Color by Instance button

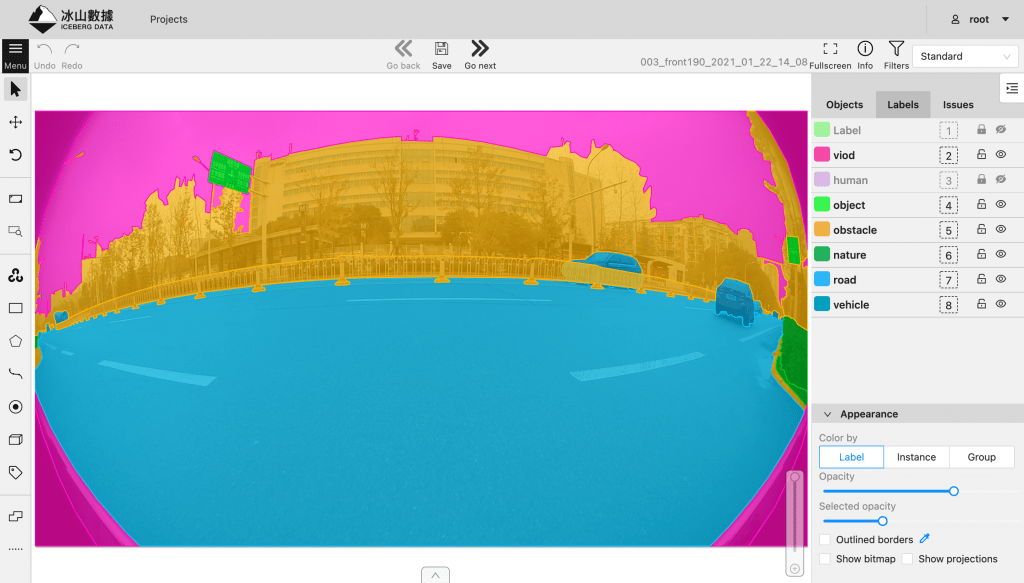click(916, 457)
